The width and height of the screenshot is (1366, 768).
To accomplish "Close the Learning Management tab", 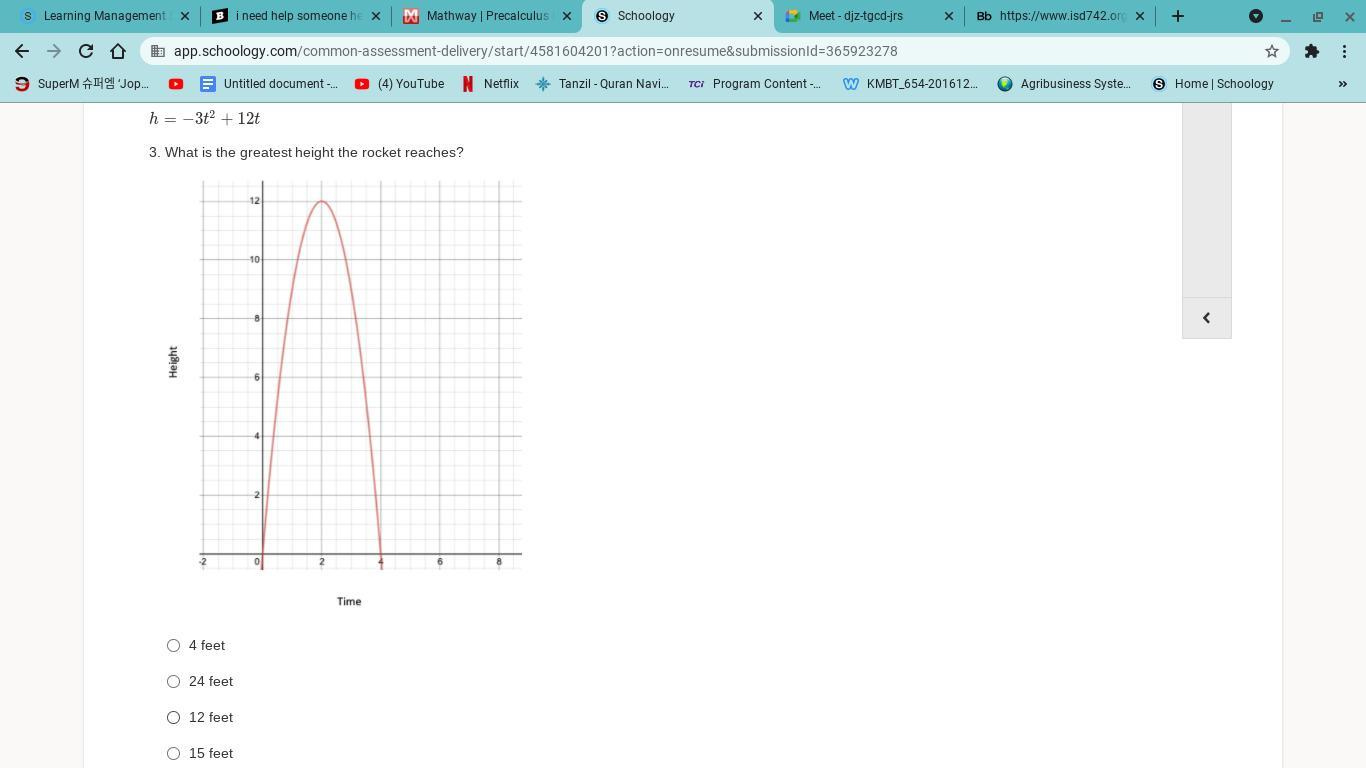I will pyautogui.click(x=185, y=16).
